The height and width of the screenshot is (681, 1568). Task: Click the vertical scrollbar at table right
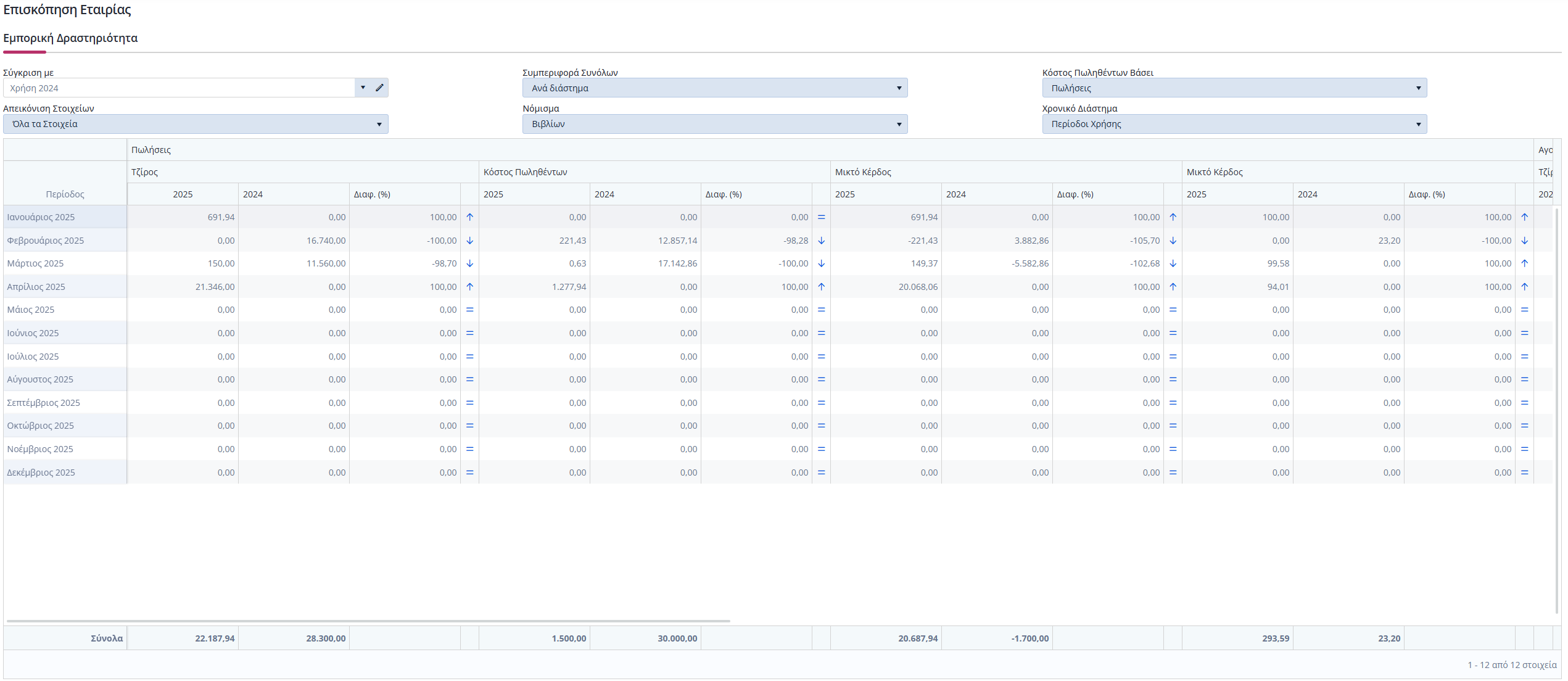coord(1558,410)
